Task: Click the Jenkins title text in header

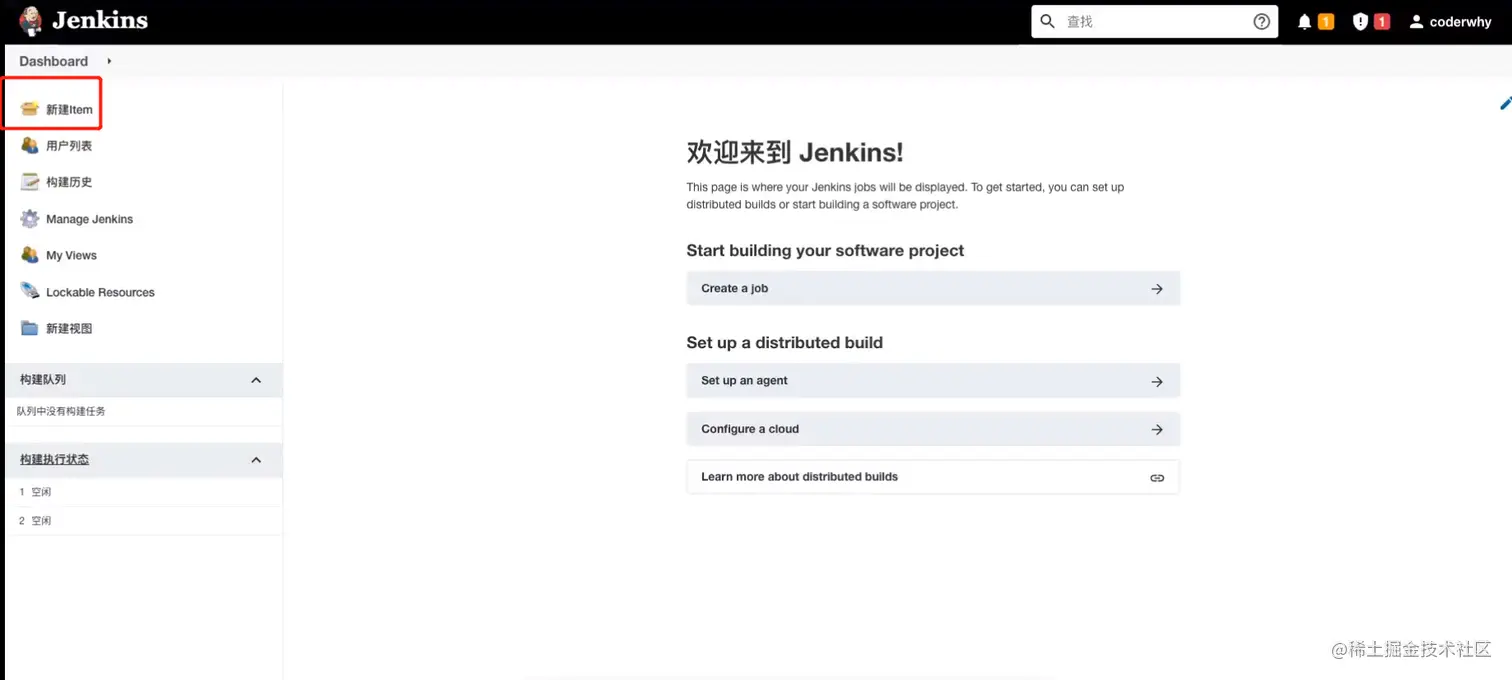Action: 100,20
